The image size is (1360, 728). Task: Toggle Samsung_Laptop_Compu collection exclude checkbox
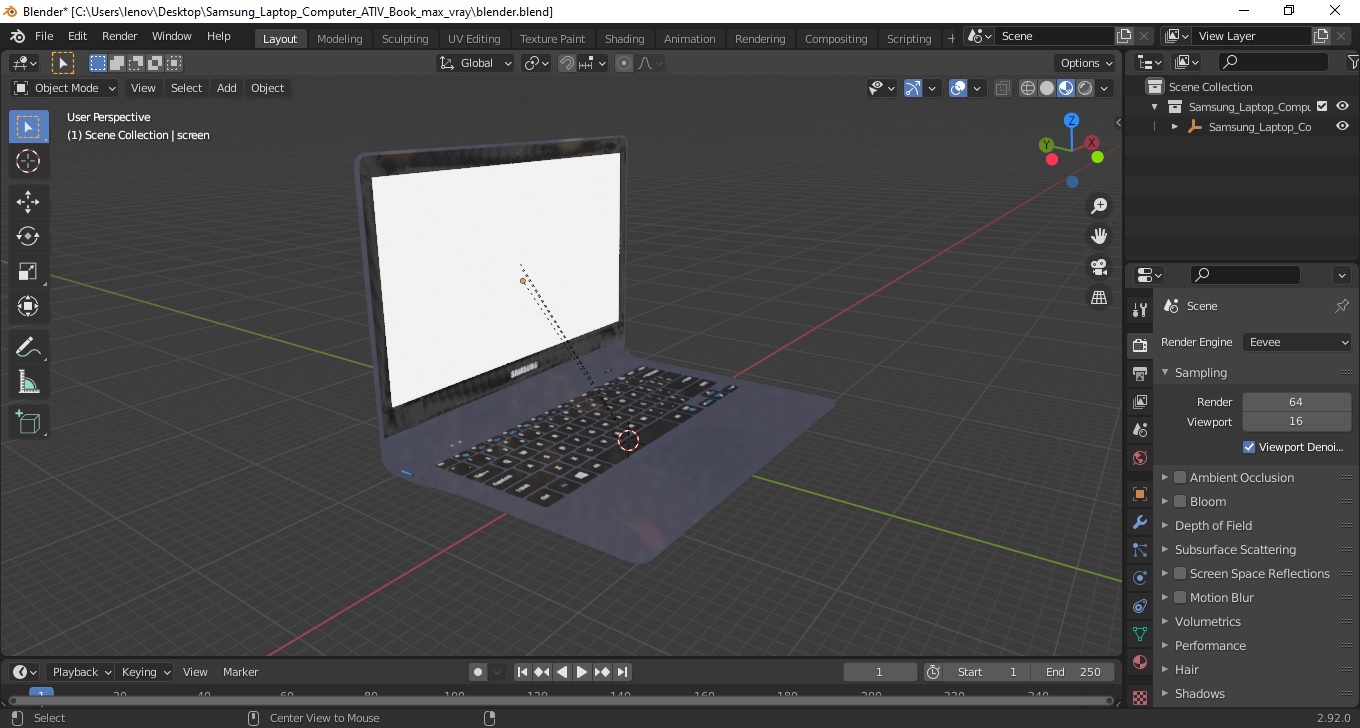pyautogui.click(x=1322, y=106)
